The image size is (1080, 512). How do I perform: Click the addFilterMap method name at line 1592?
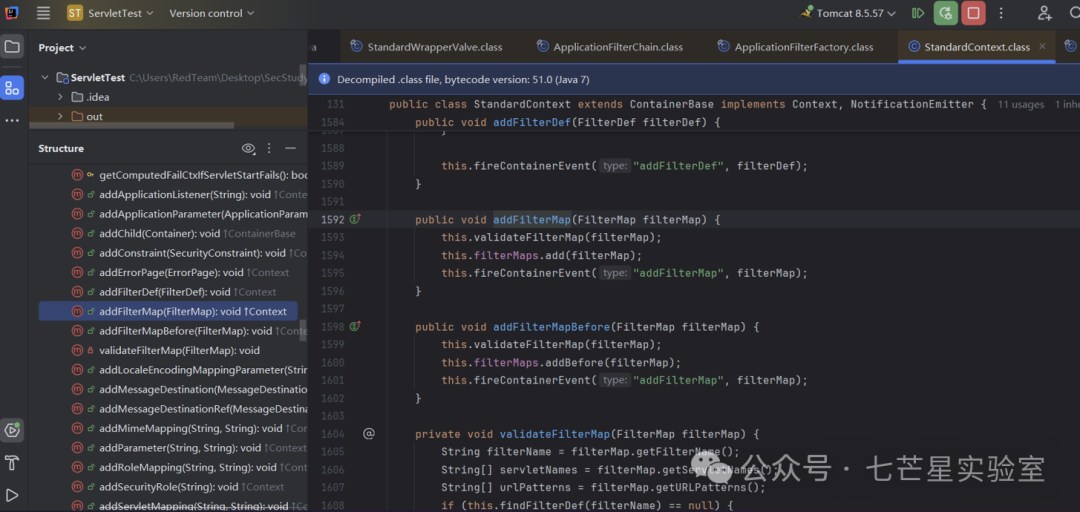[x=532, y=219]
